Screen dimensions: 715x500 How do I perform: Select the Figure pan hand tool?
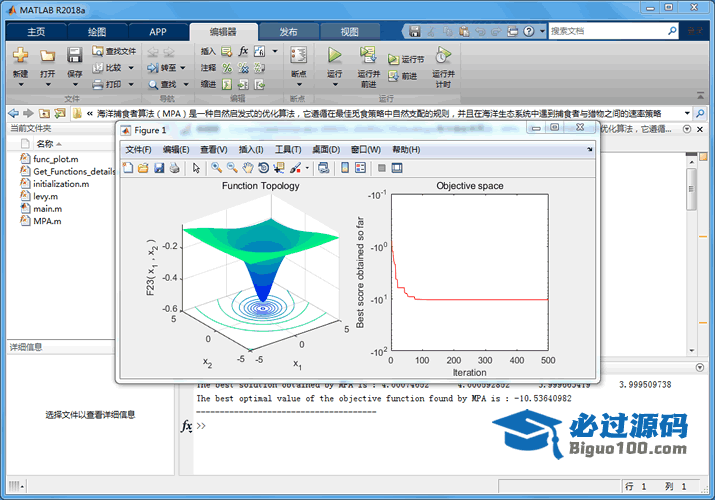tap(248, 168)
